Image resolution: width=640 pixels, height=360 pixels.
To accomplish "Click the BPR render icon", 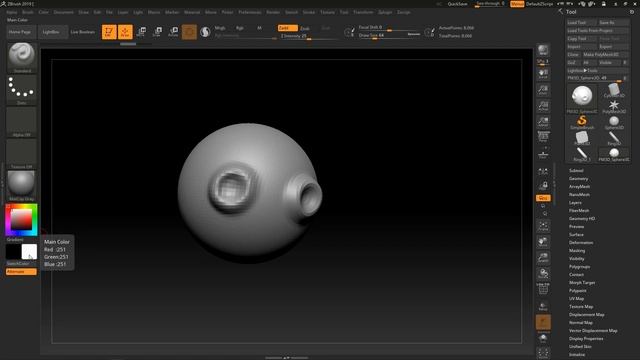I will [x=543, y=50].
